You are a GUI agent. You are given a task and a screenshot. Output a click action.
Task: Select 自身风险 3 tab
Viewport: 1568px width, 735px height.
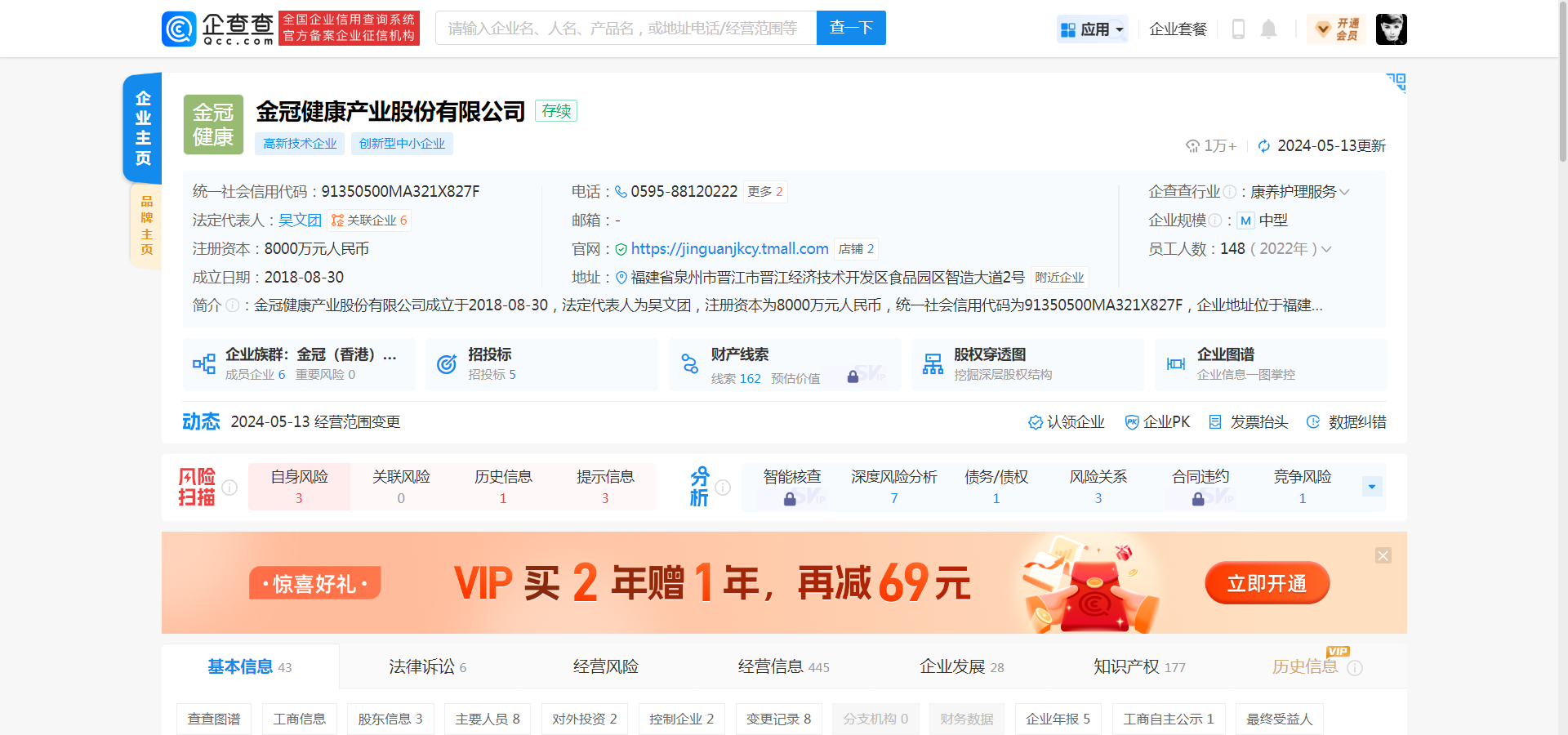(x=299, y=487)
